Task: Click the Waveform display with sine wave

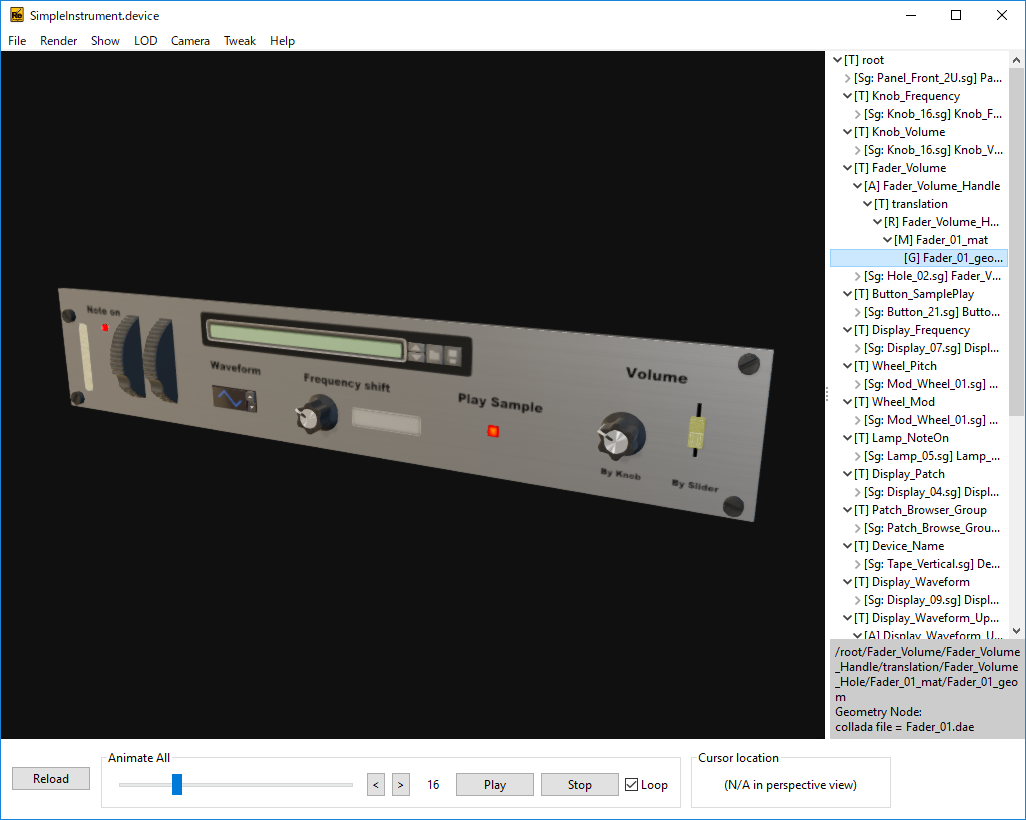Action: (230, 399)
